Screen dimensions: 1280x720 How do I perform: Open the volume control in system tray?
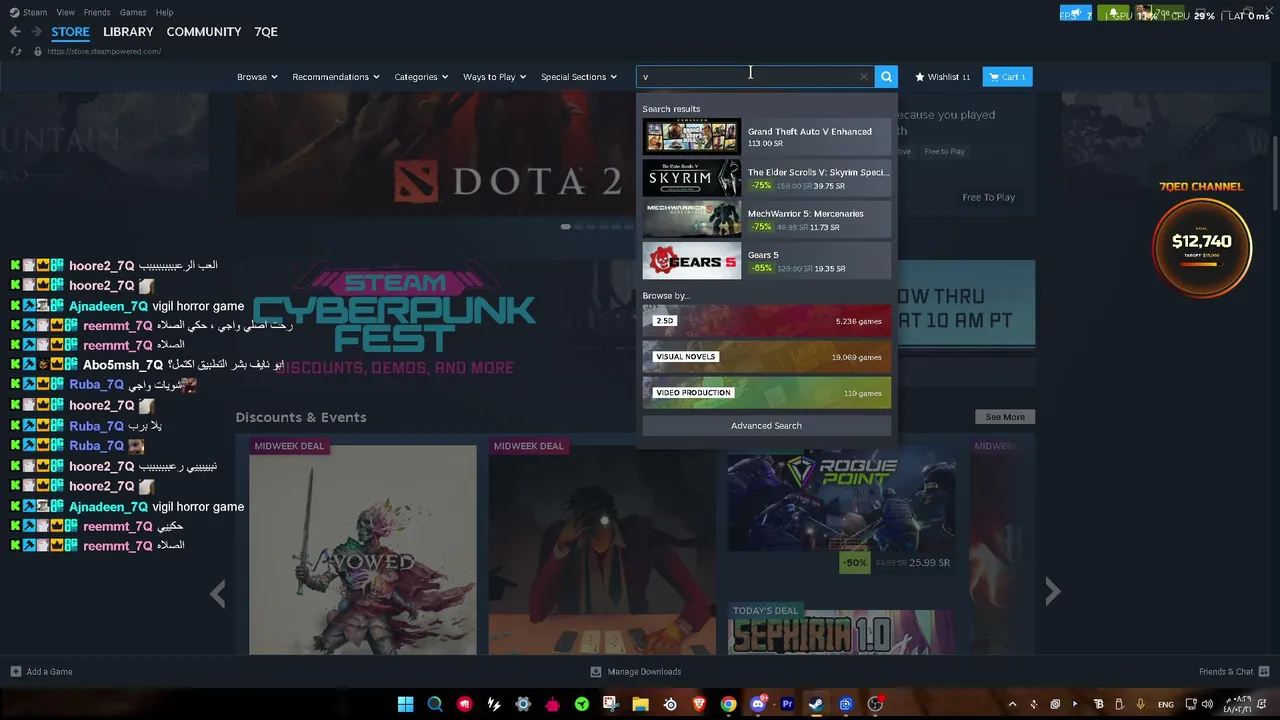point(1207,704)
